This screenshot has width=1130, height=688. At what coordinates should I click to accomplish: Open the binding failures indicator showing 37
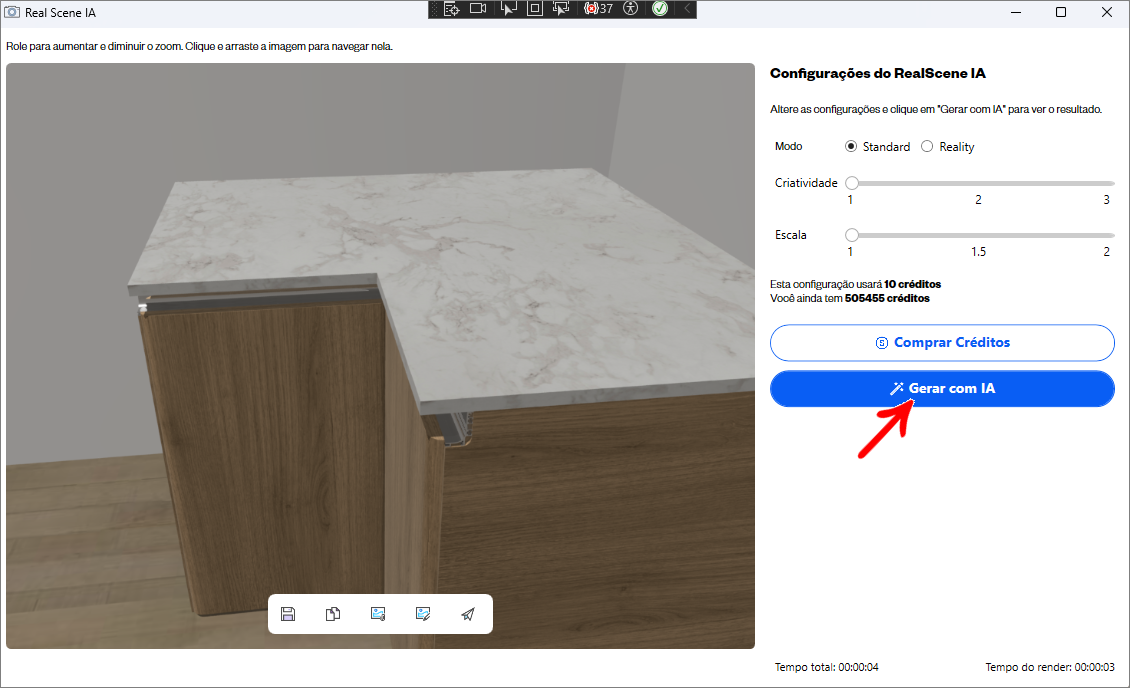tap(598, 9)
